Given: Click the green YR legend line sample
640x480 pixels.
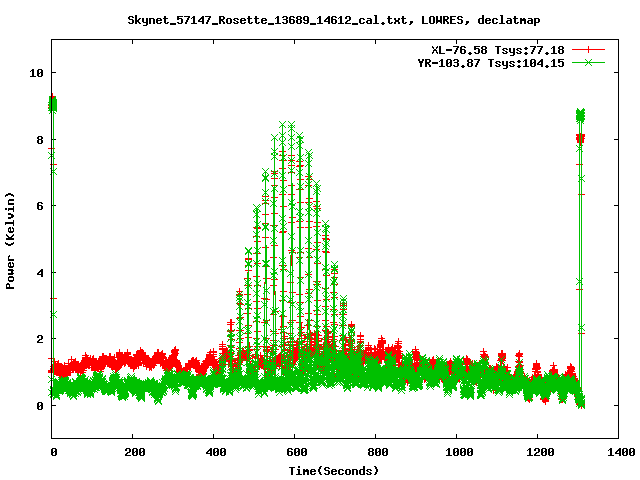Looking at the screenshot, I should coord(588,63).
